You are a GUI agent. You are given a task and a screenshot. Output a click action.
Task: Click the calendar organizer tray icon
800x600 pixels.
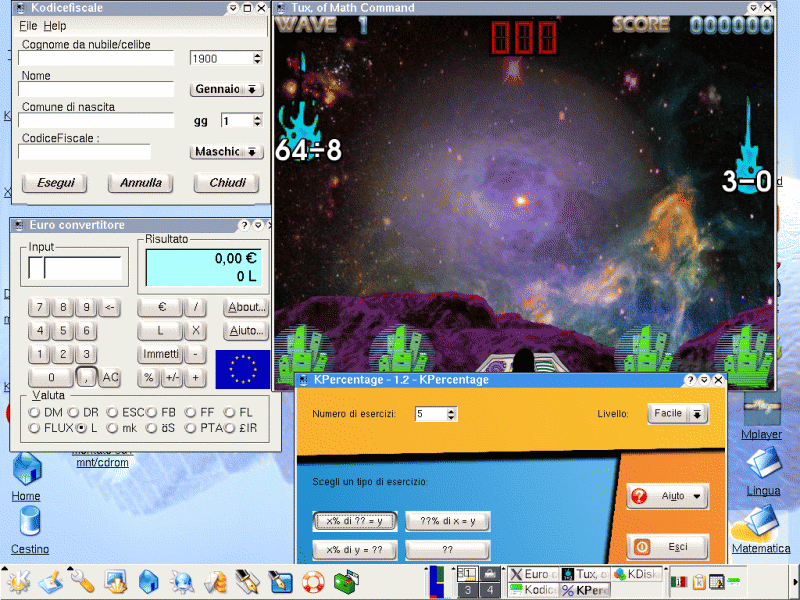716,582
